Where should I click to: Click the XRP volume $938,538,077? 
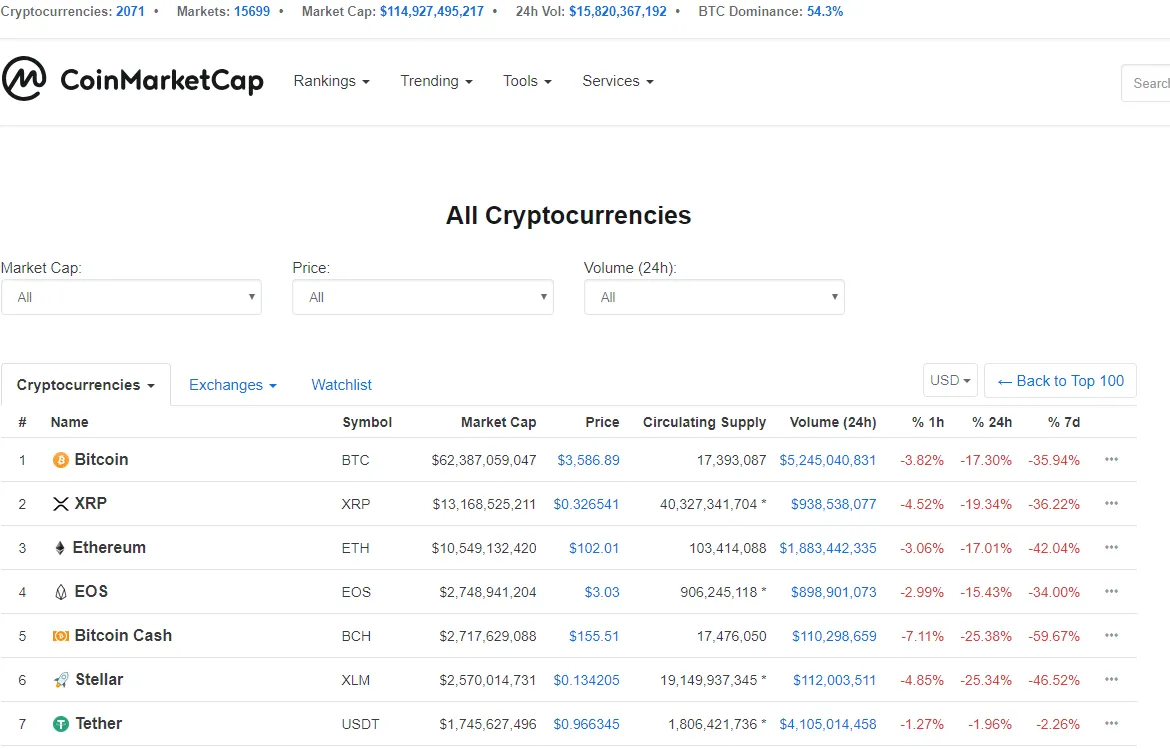833,504
